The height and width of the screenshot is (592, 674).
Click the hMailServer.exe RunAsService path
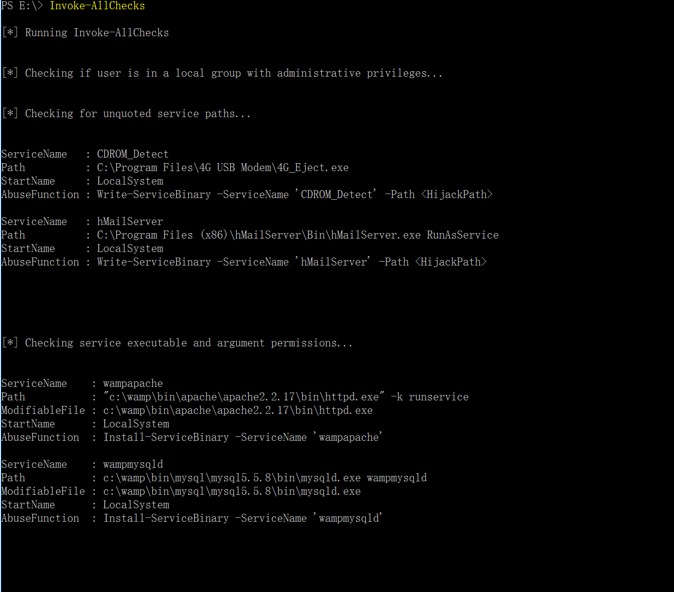[x=297, y=235]
